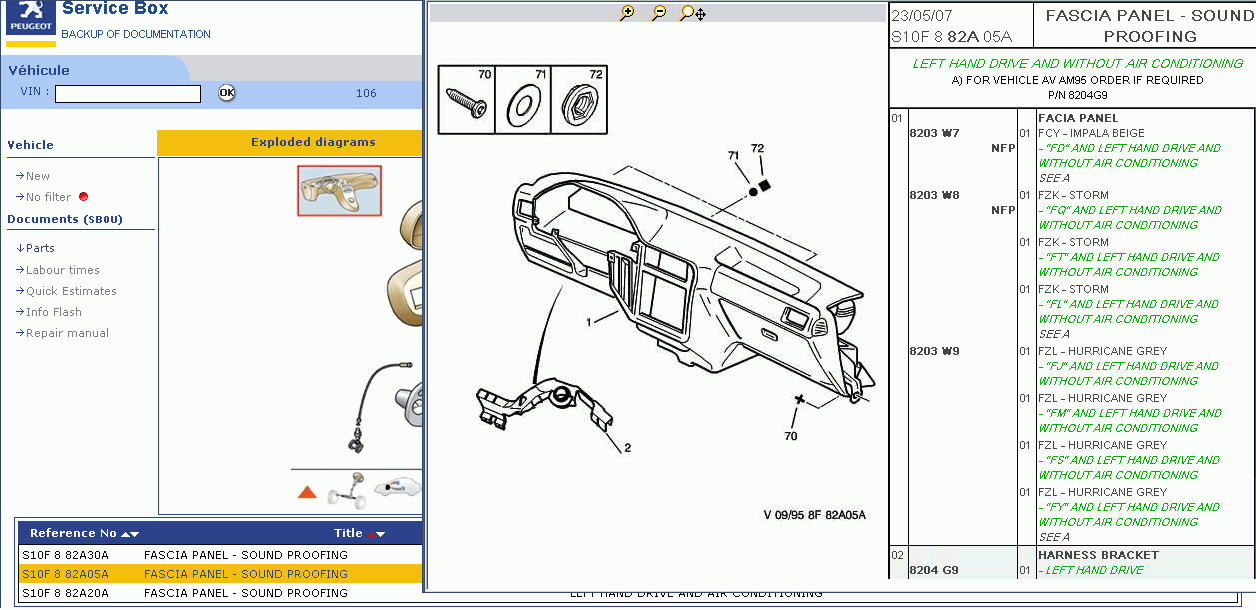Click part number 8203 W7
The image size is (1256, 610).
click(x=934, y=133)
